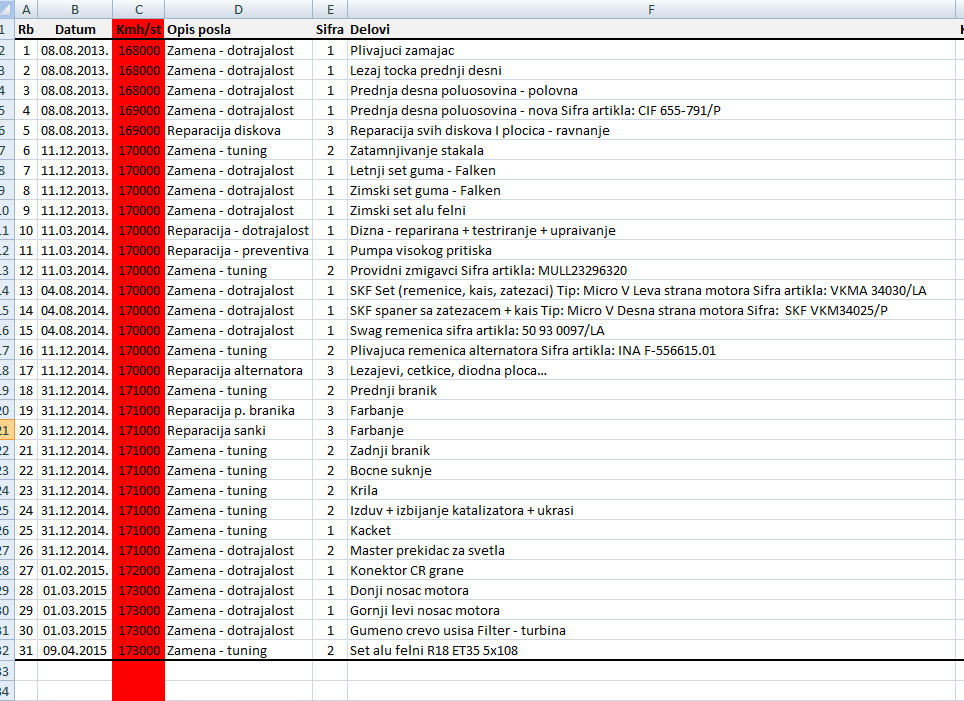Select cell 'Zimski set guma - Falken'
This screenshot has width=964, height=701.
(x=651, y=190)
